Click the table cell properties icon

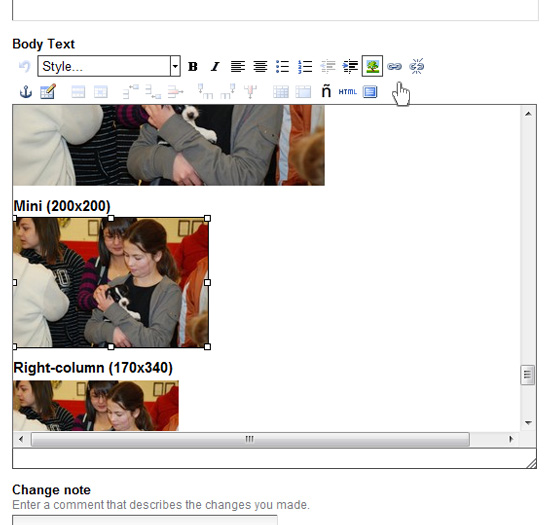101,92
